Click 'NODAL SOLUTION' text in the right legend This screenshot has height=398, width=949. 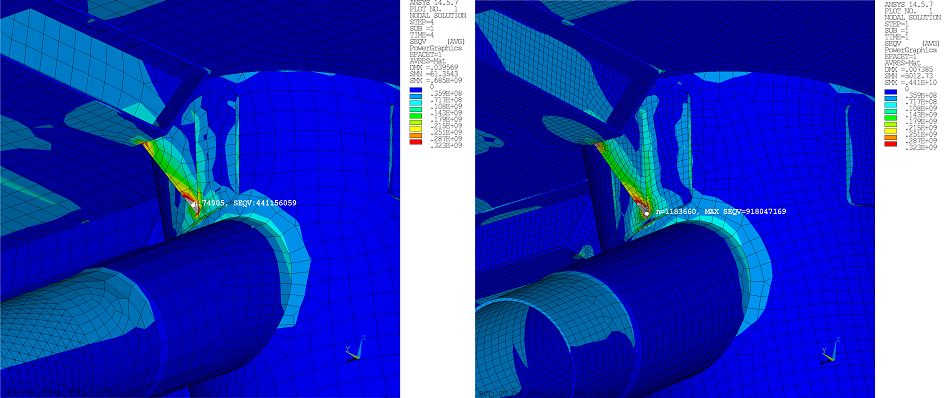(x=913, y=18)
